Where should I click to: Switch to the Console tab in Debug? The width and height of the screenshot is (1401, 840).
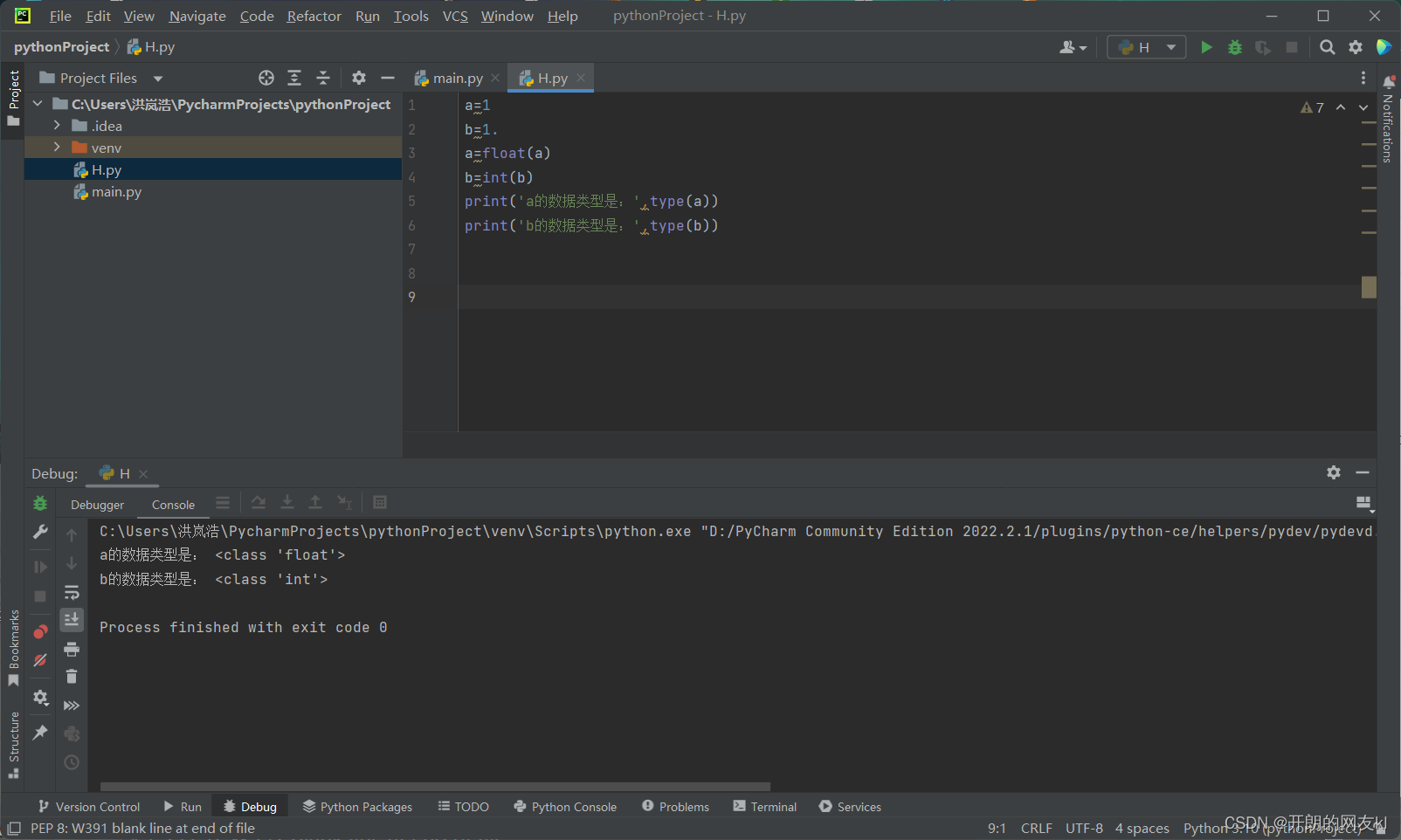pos(173,505)
